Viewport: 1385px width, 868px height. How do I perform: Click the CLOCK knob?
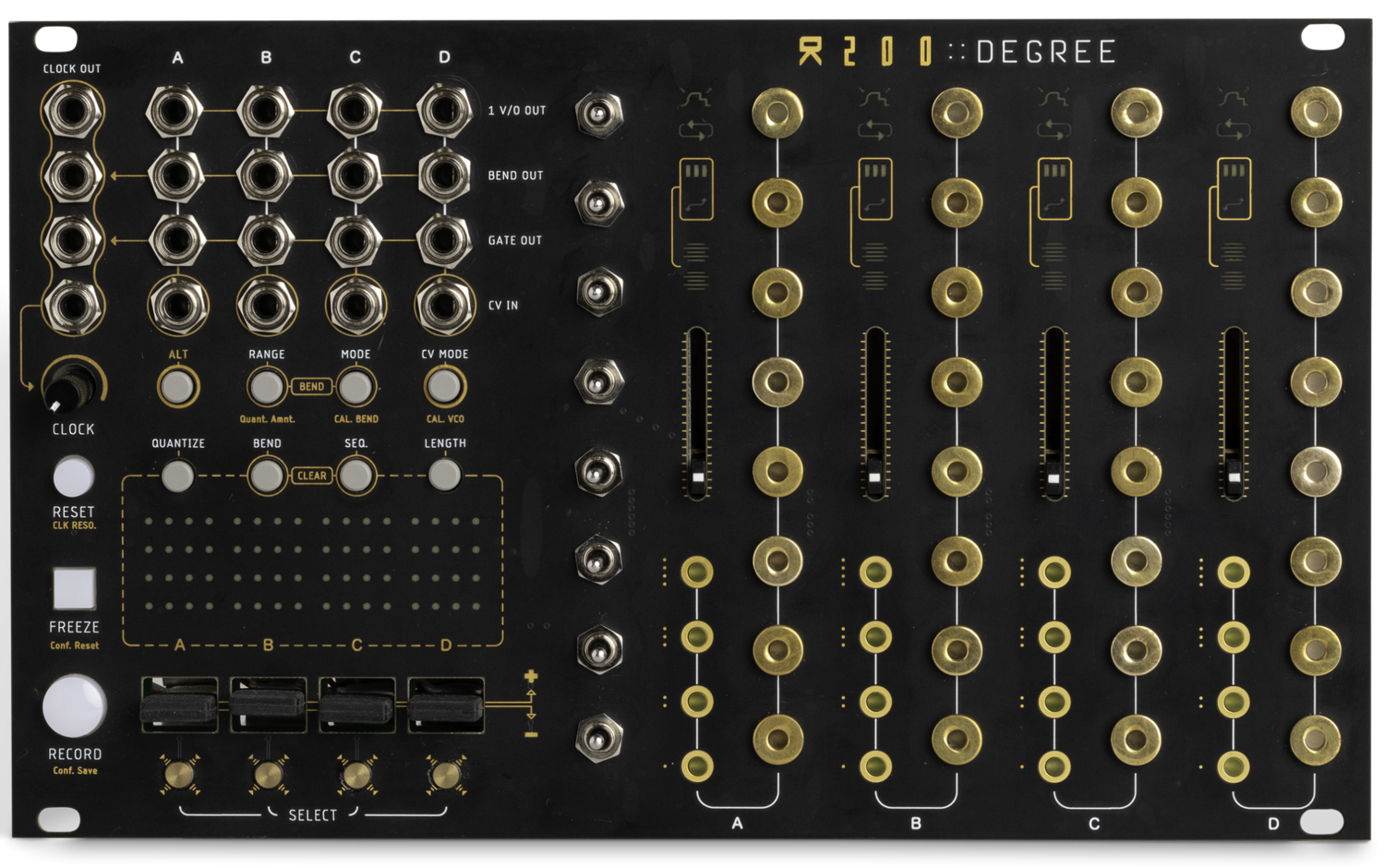click(70, 385)
